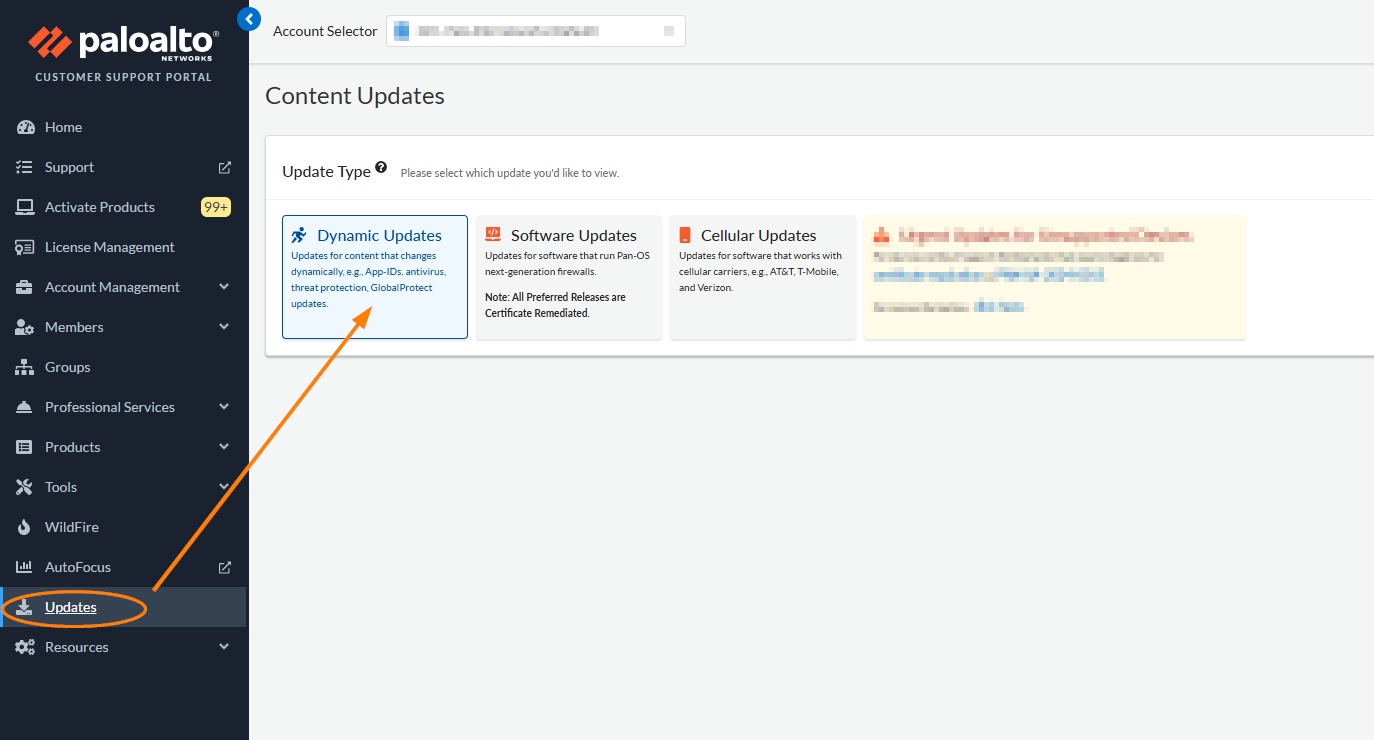This screenshot has width=1374, height=740.
Task: Click the Account Management label
Action: [112, 287]
